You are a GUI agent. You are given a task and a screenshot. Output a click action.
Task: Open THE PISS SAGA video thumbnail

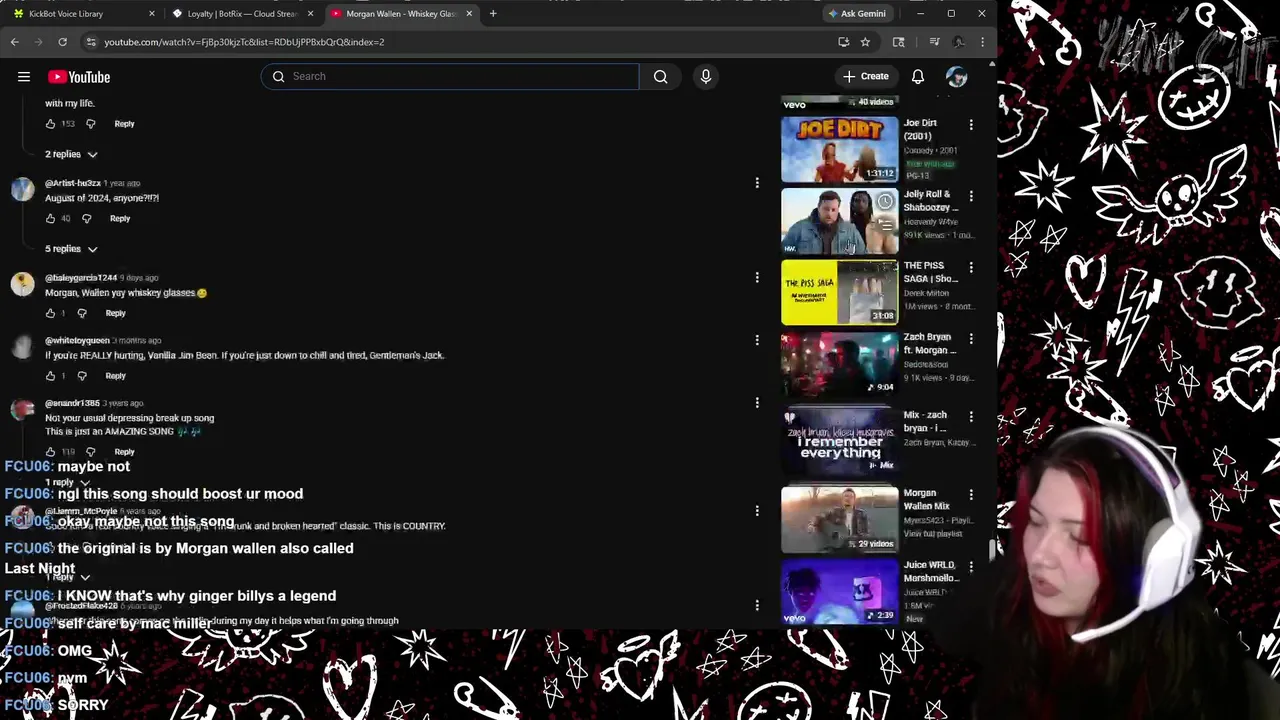tap(840, 292)
